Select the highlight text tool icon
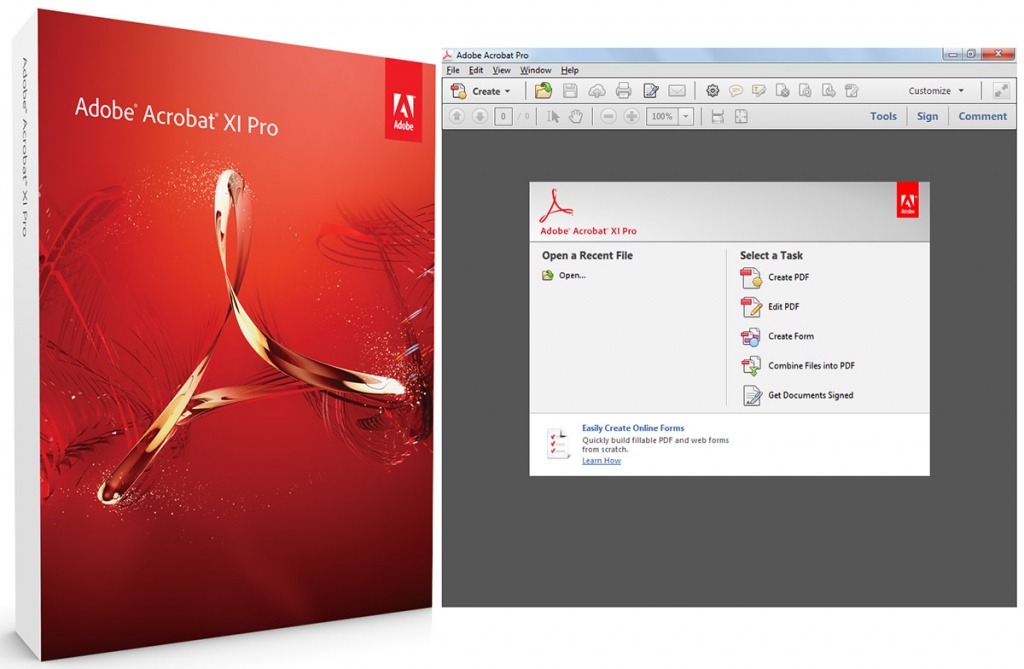 point(758,91)
